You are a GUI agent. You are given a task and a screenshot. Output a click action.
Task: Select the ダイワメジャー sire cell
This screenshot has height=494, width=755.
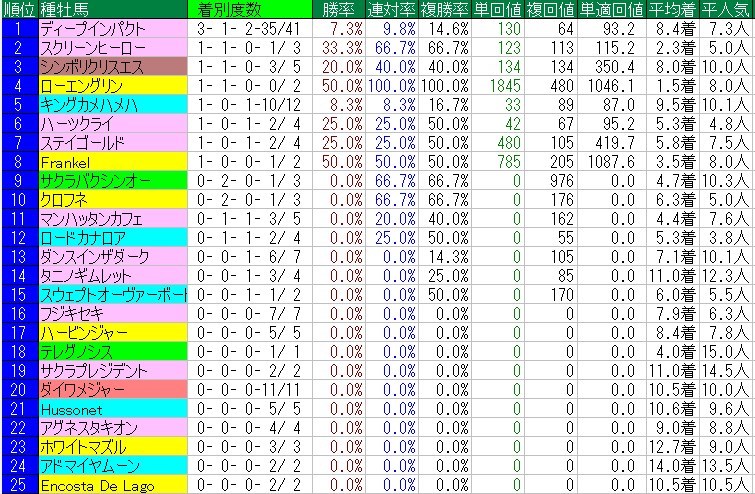(113, 390)
